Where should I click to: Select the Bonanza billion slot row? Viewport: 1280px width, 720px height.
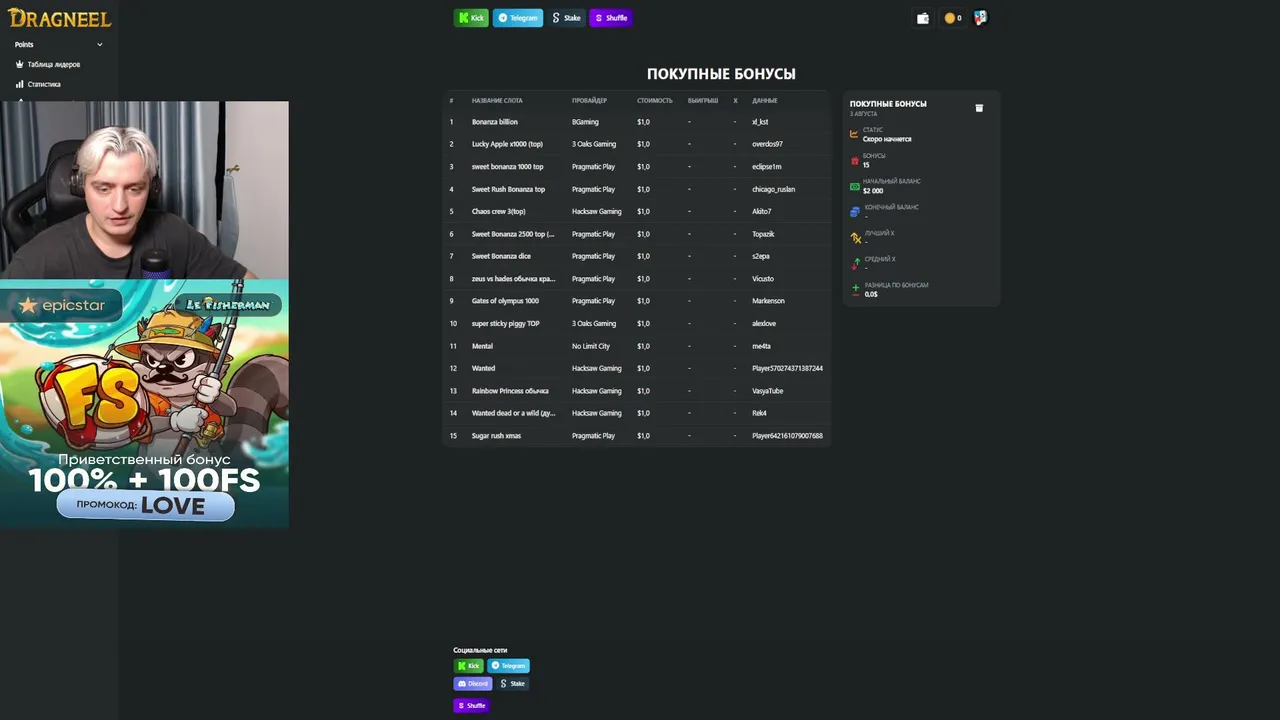(x=637, y=122)
